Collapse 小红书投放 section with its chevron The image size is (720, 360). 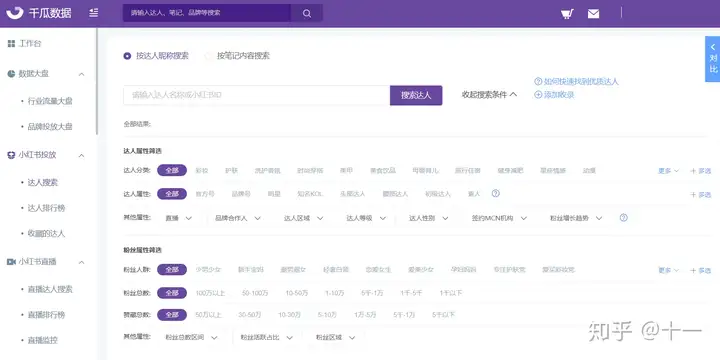click(x=81, y=155)
